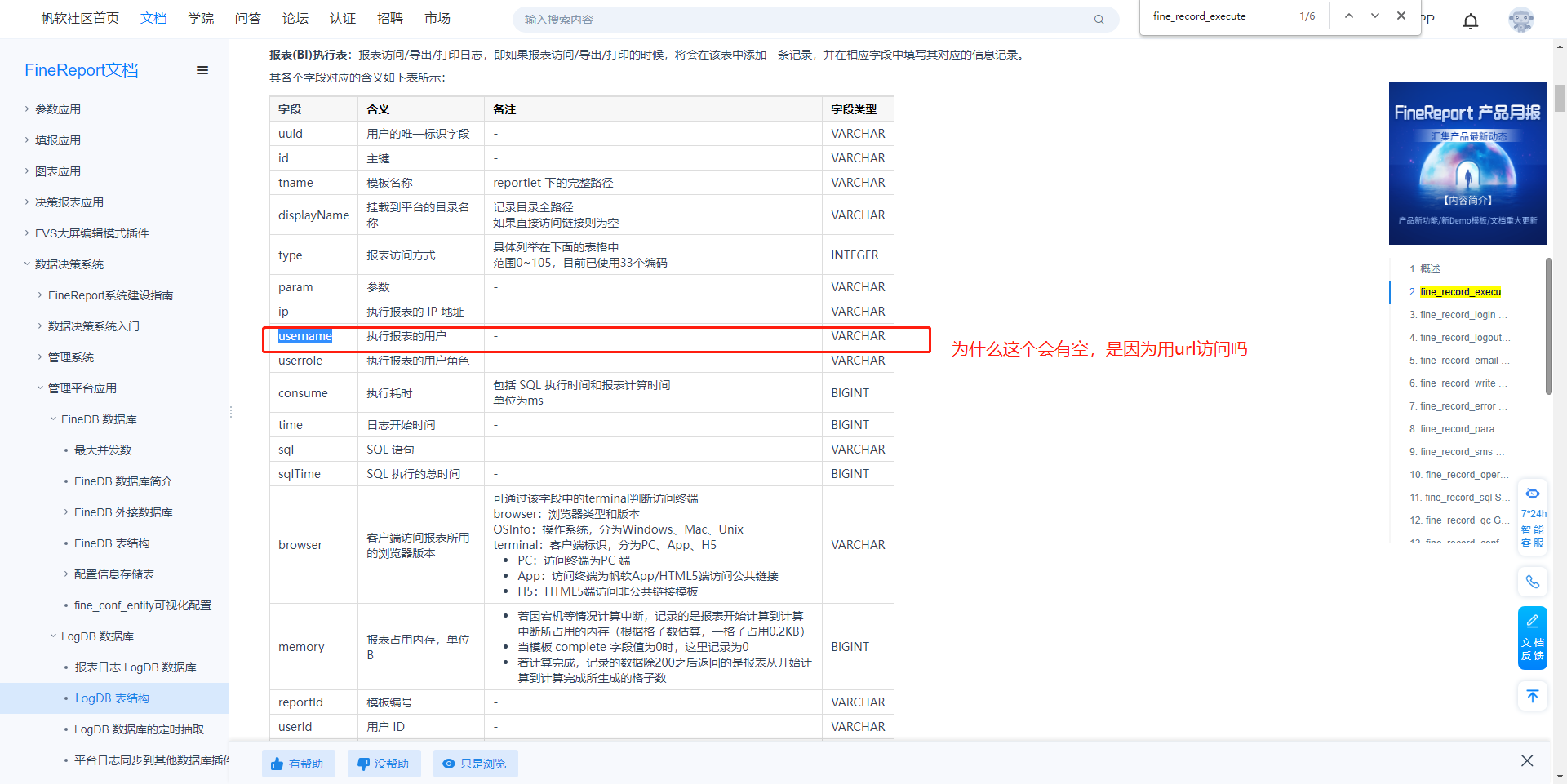Expand the 决策报表应用 tree node
Image resolution: width=1567 pixels, height=784 pixels.
point(27,202)
